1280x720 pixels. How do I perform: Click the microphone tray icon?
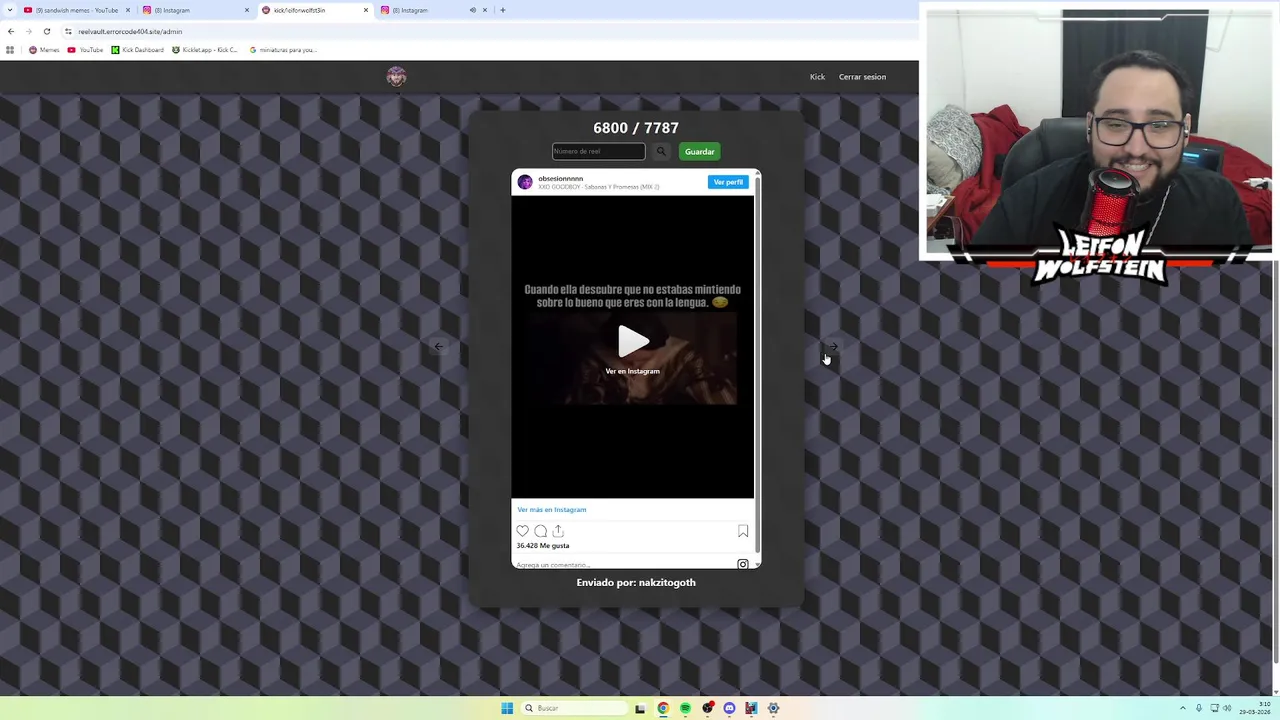(x=1199, y=708)
